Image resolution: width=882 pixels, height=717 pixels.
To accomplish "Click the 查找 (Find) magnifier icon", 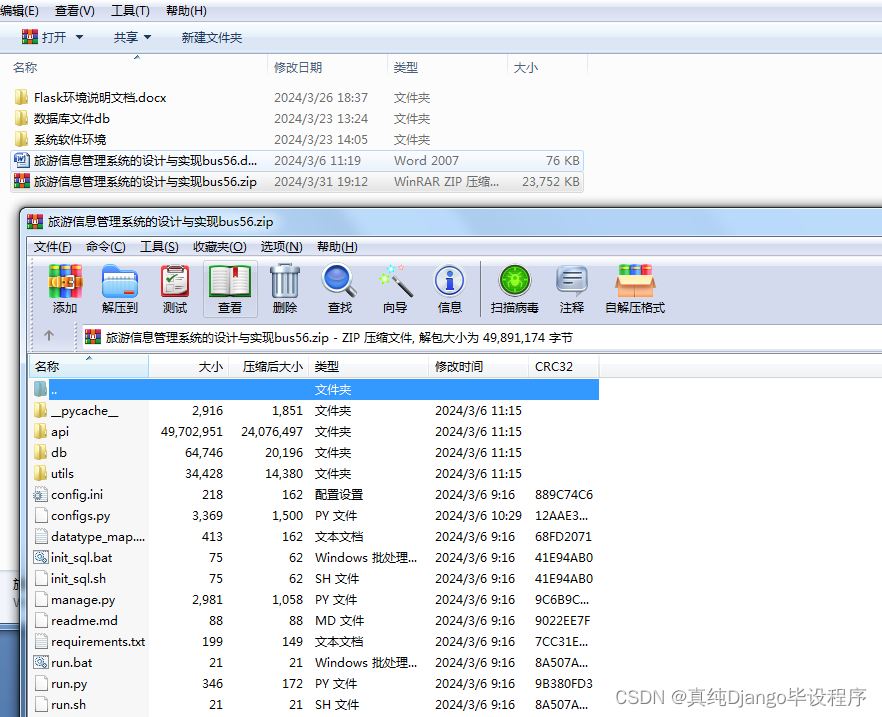I will 339,281.
